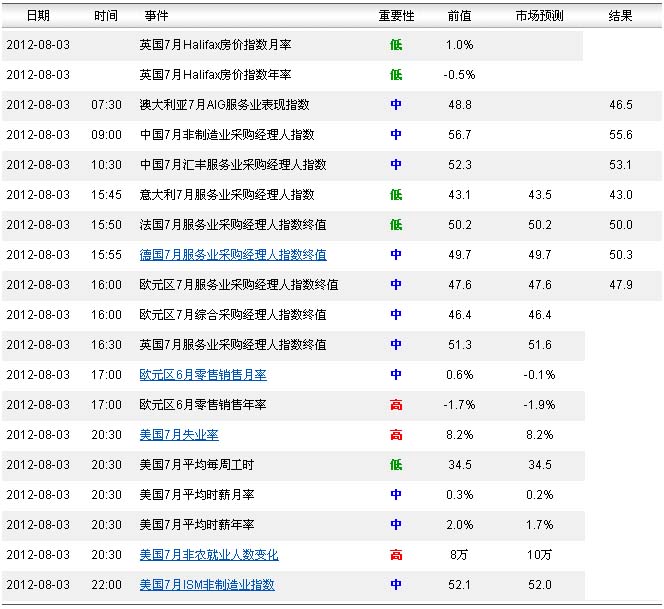This screenshot has height=609, width=664.
Task: Click the 事件 column header
Action: coord(156,16)
